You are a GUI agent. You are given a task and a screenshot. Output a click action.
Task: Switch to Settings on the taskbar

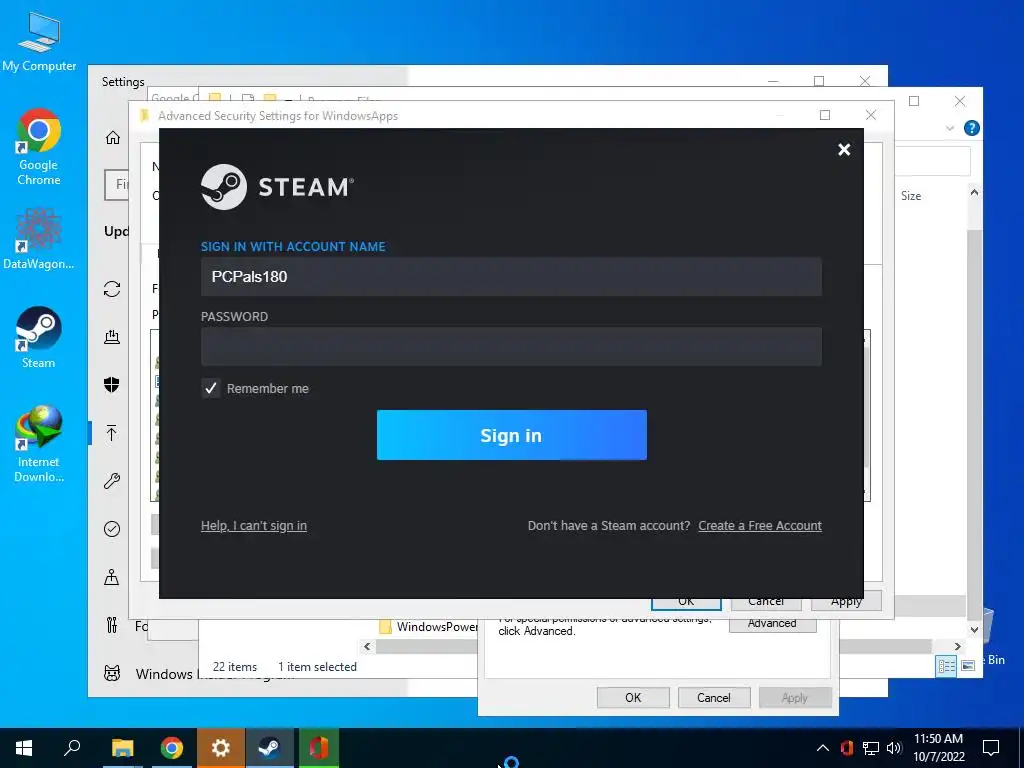pos(220,748)
